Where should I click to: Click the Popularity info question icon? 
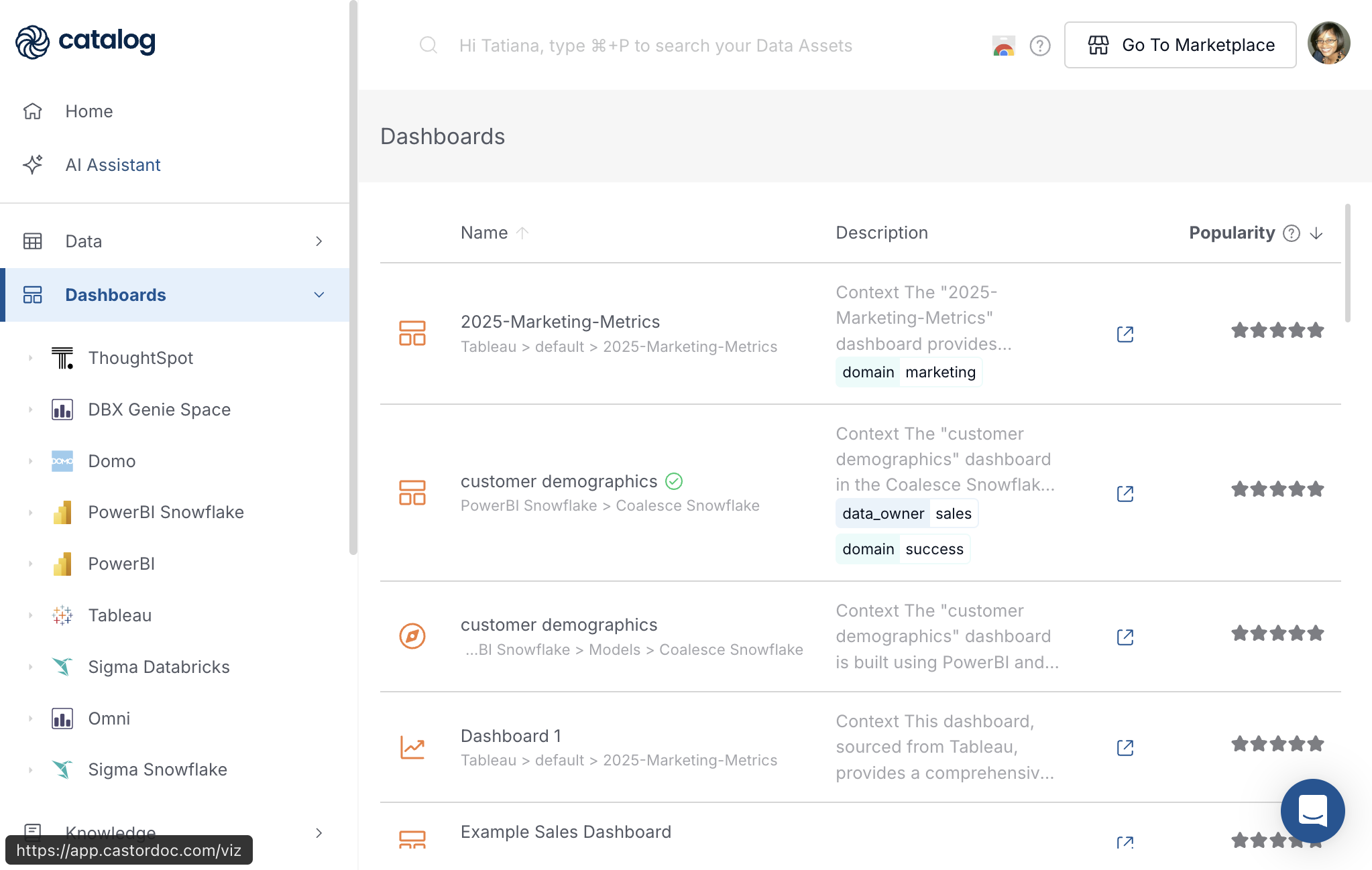pos(1292,233)
